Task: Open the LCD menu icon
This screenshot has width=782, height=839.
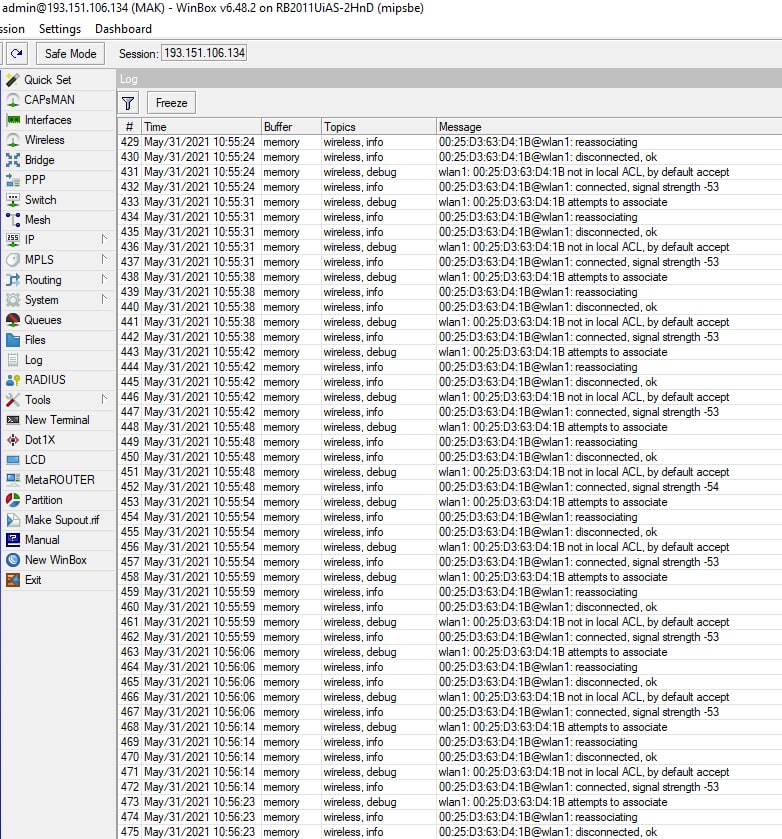Action: 13,460
